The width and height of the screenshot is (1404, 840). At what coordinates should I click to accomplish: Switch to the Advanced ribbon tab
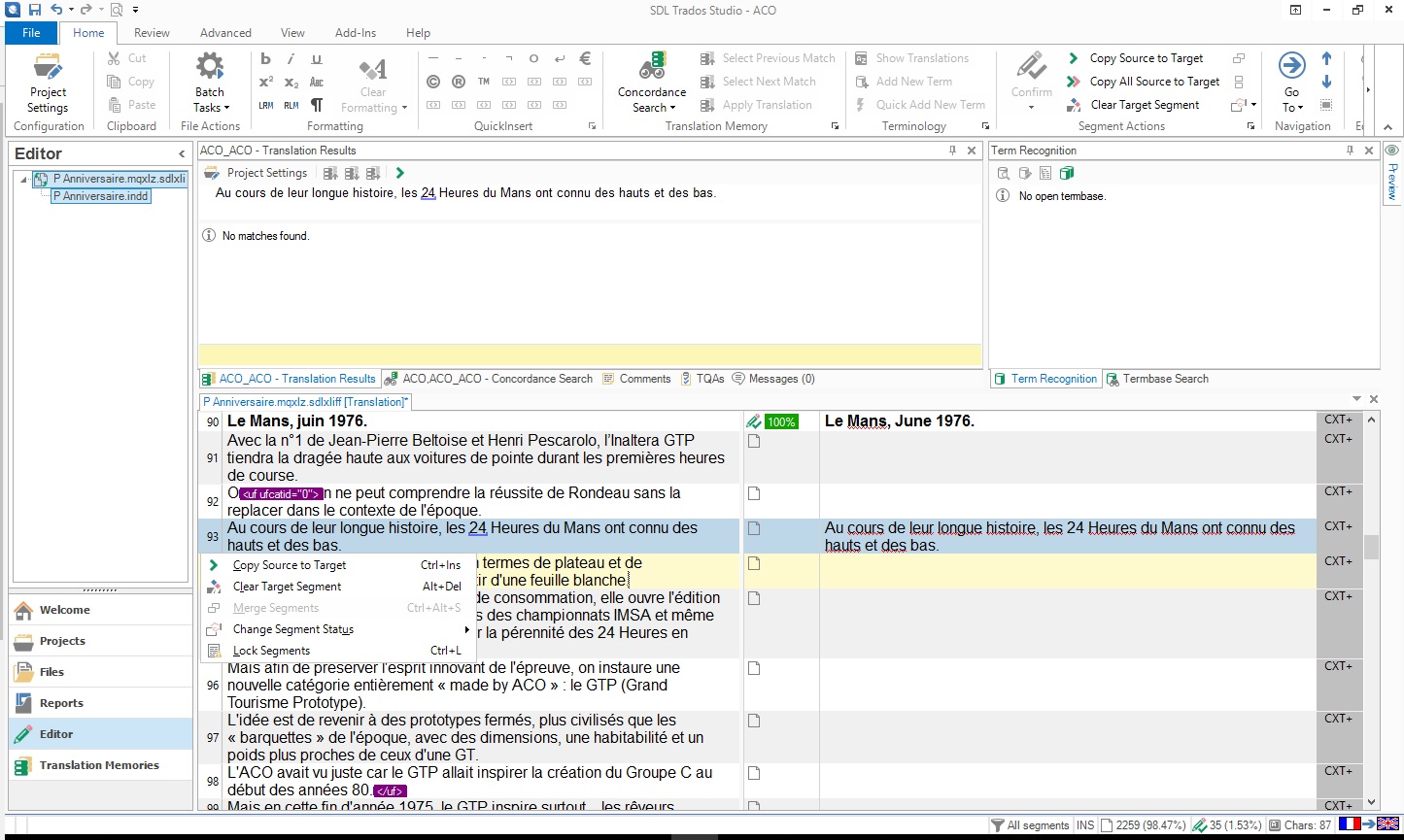coord(225,32)
